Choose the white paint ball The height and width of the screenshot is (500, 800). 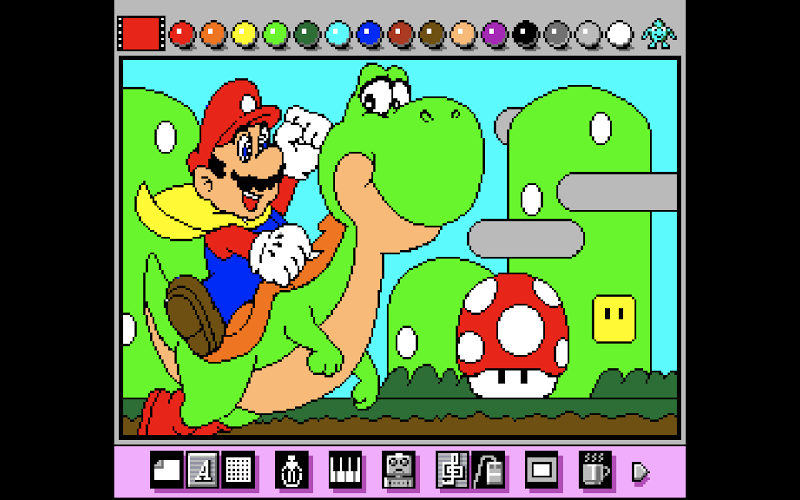click(x=620, y=34)
